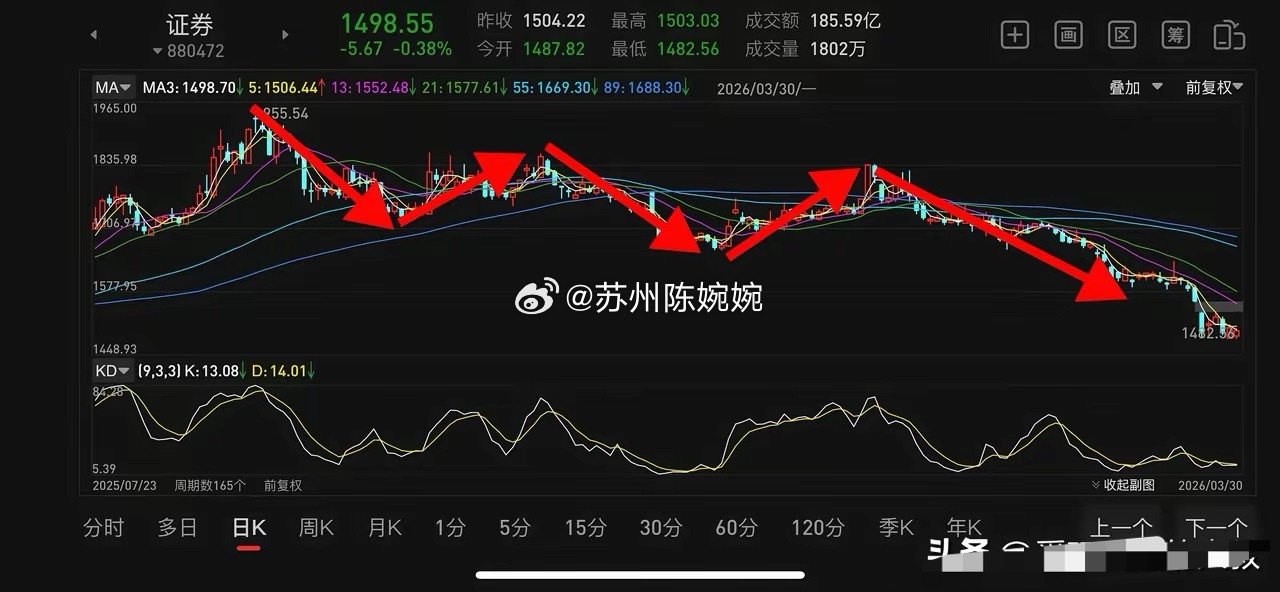
Task: Switch to the 周K weekly tab
Action: 315,528
